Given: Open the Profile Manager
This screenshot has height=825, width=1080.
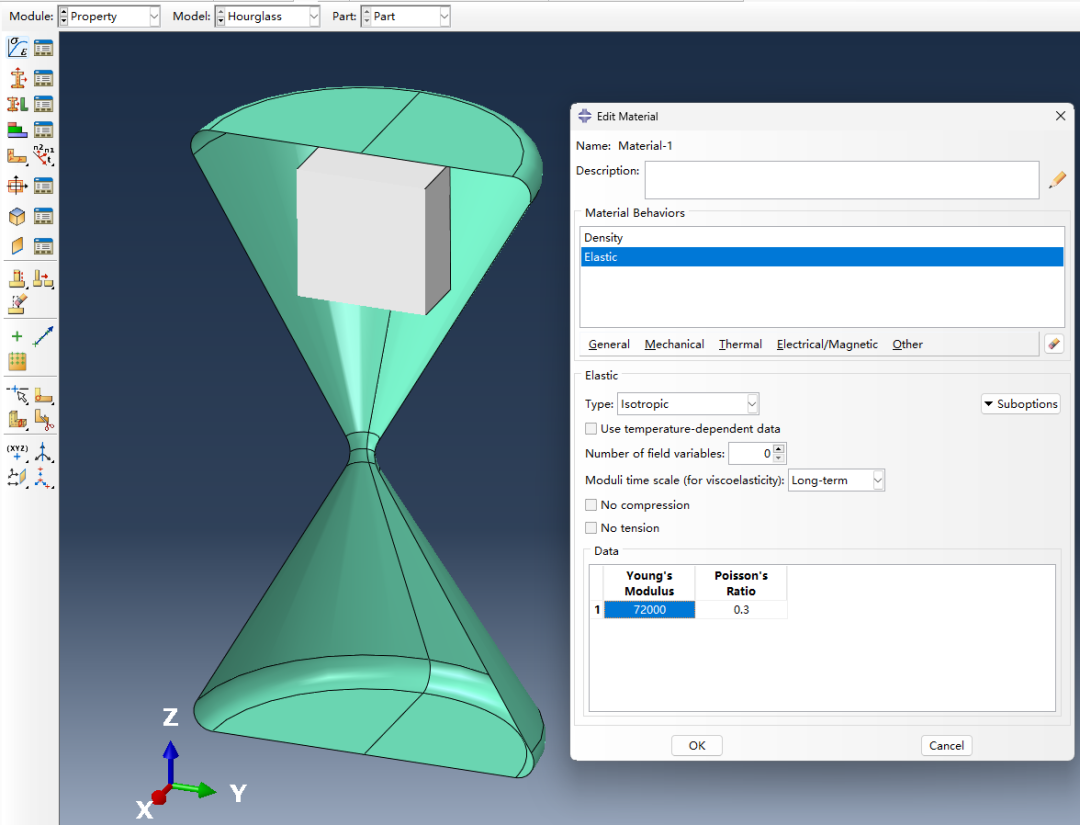Looking at the screenshot, I should click(x=43, y=185).
